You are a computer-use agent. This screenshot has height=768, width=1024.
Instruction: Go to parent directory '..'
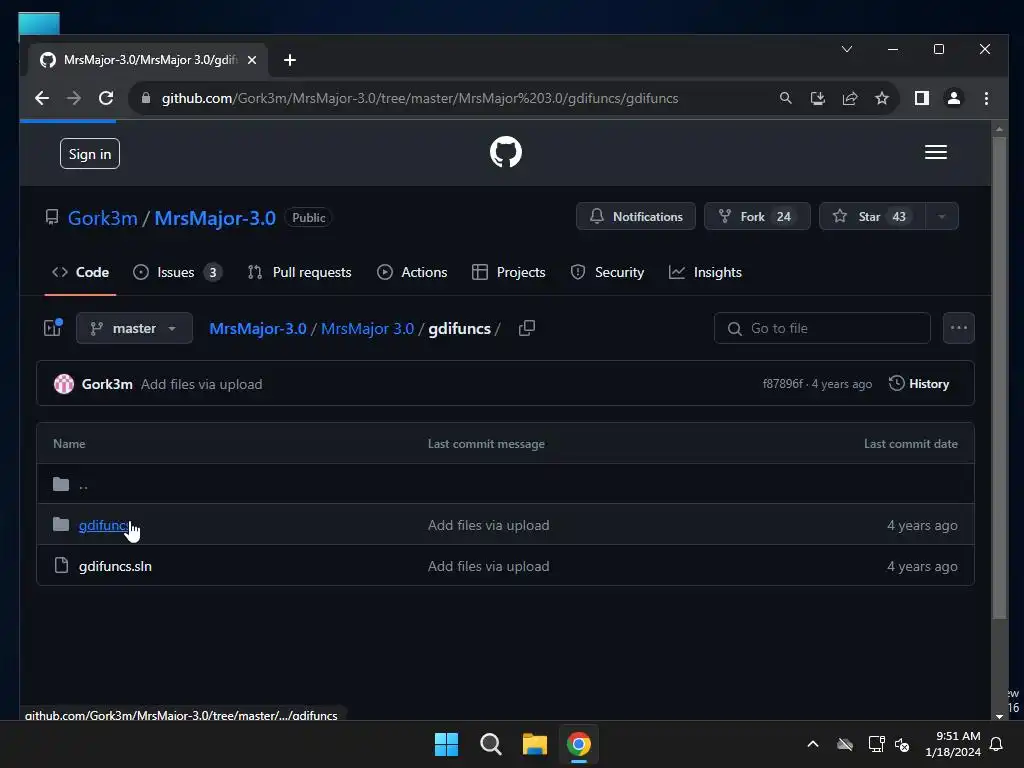click(x=83, y=485)
